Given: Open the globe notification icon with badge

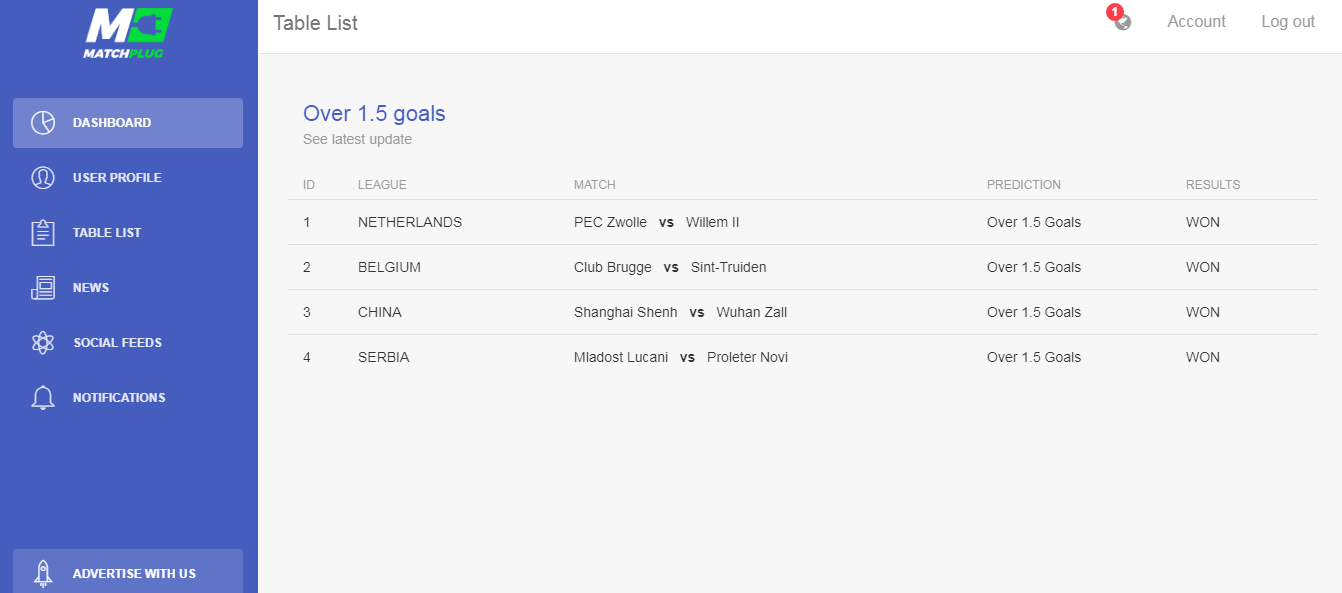Looking at the screenshot, I should (x=1122, y=20).
